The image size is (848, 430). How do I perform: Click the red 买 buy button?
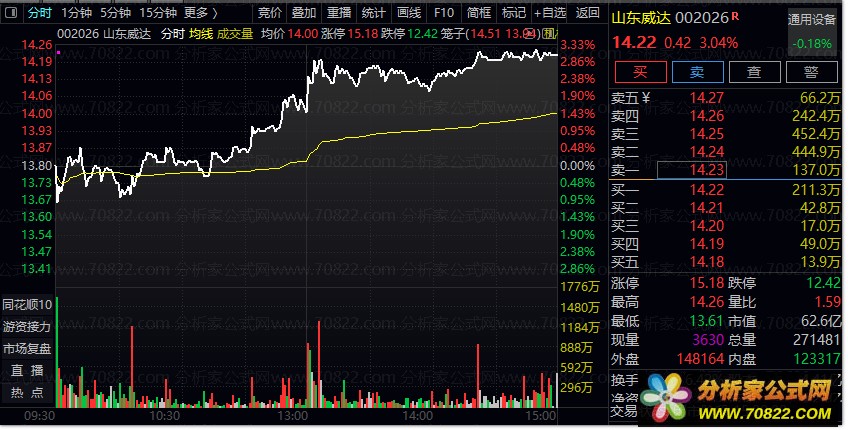640,72
